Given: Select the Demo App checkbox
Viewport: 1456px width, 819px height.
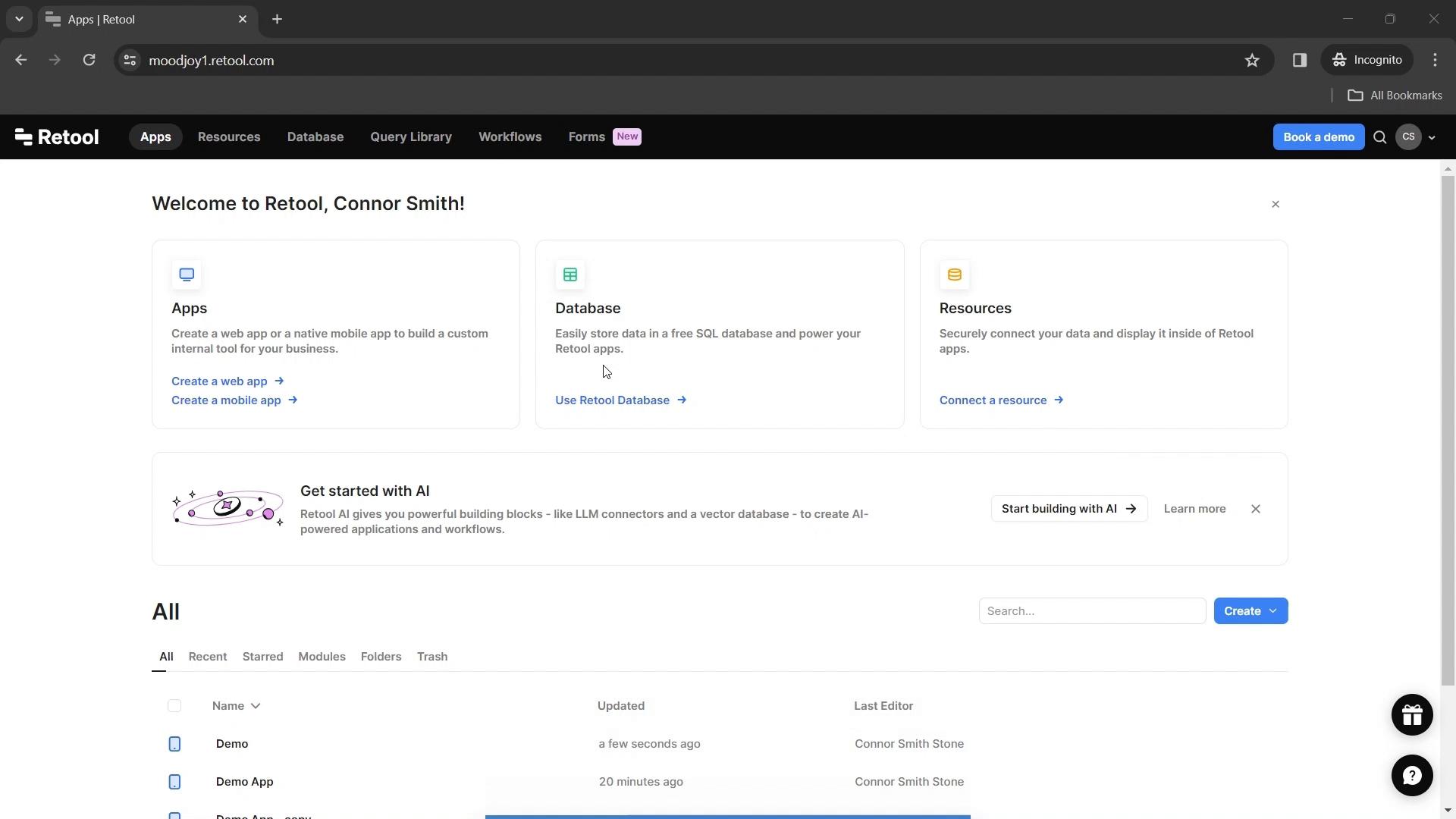Looking at the screenshot, I should click(x=174, y=781).
